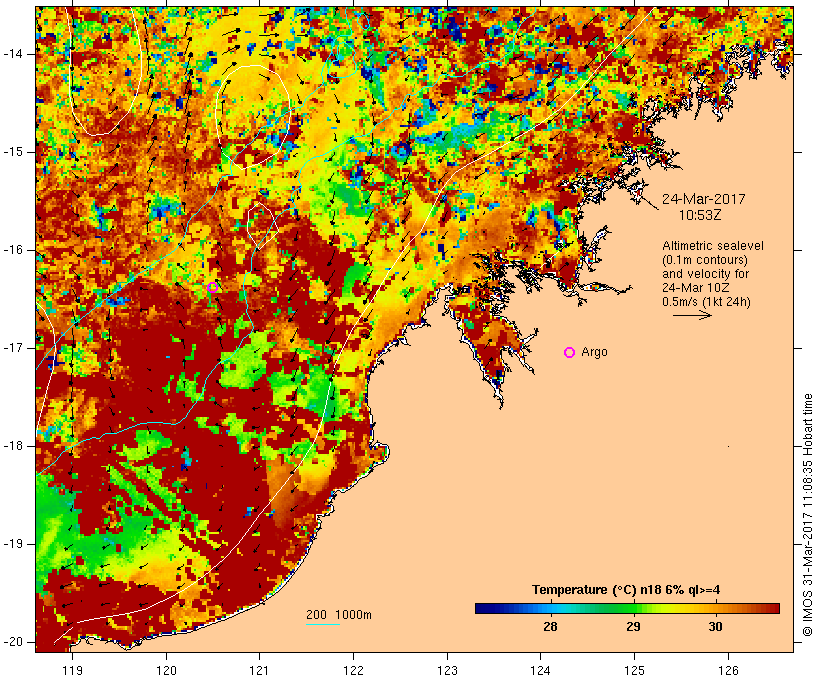Click the '0.5m/s (1kt 24h)' velocity label
This screenshot has height=680, width=820.
coord(707,302)
